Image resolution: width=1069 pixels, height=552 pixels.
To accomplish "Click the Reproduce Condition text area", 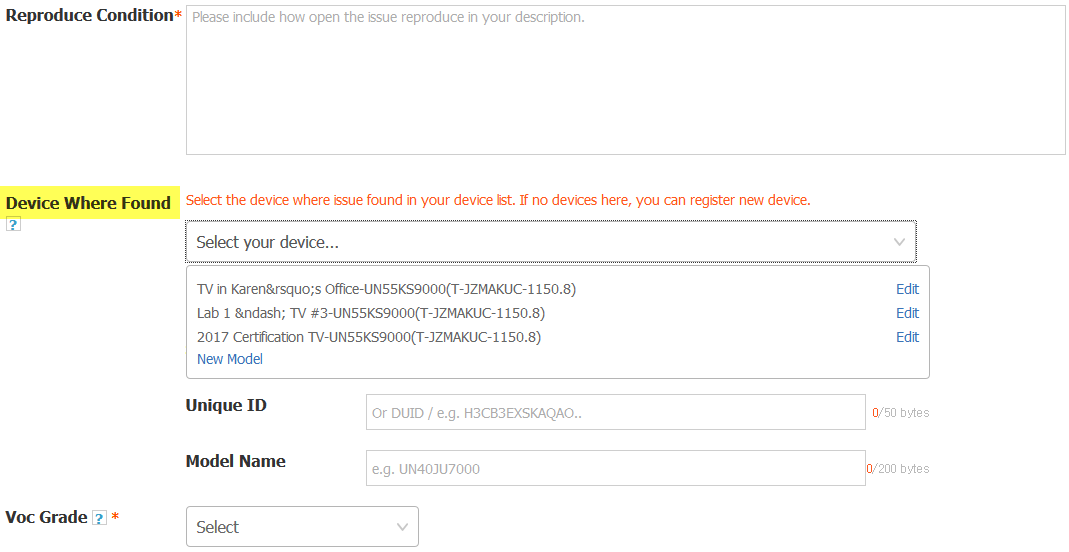I will pos(625,80).
